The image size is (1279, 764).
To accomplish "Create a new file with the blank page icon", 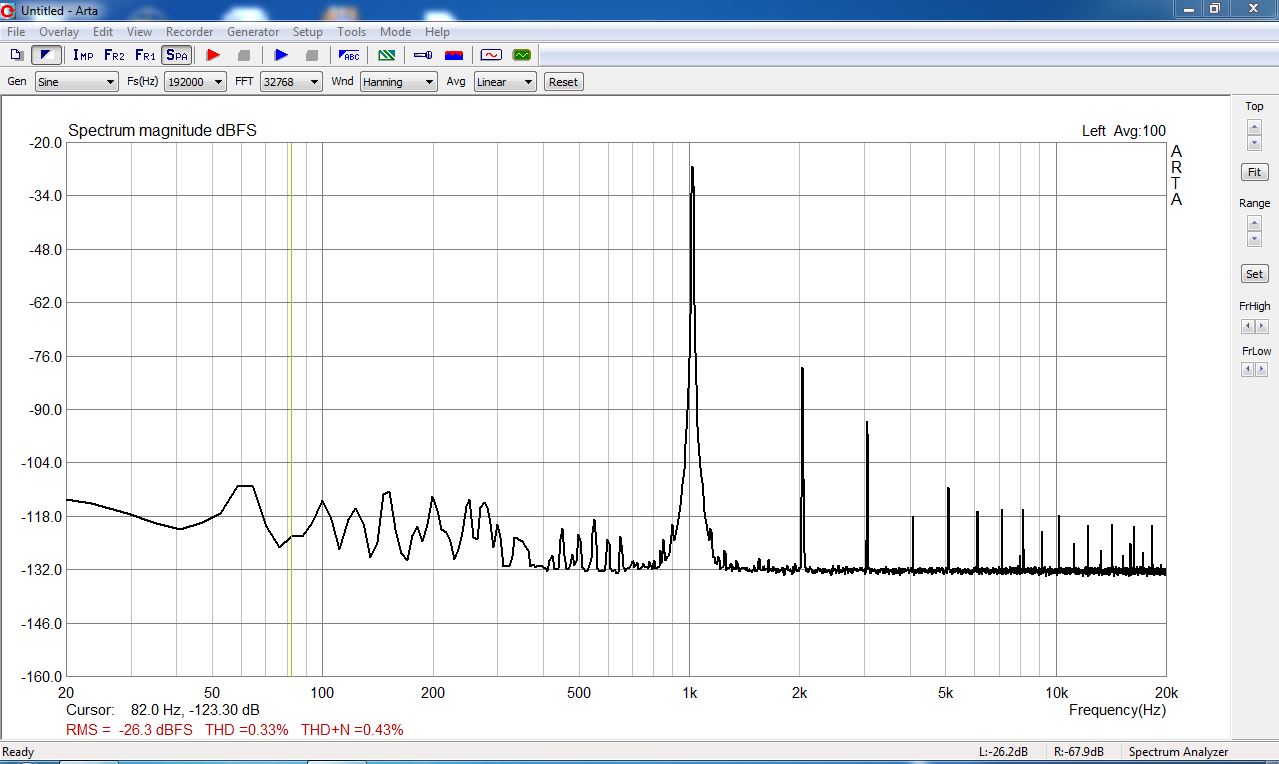I will click(17, 55).
